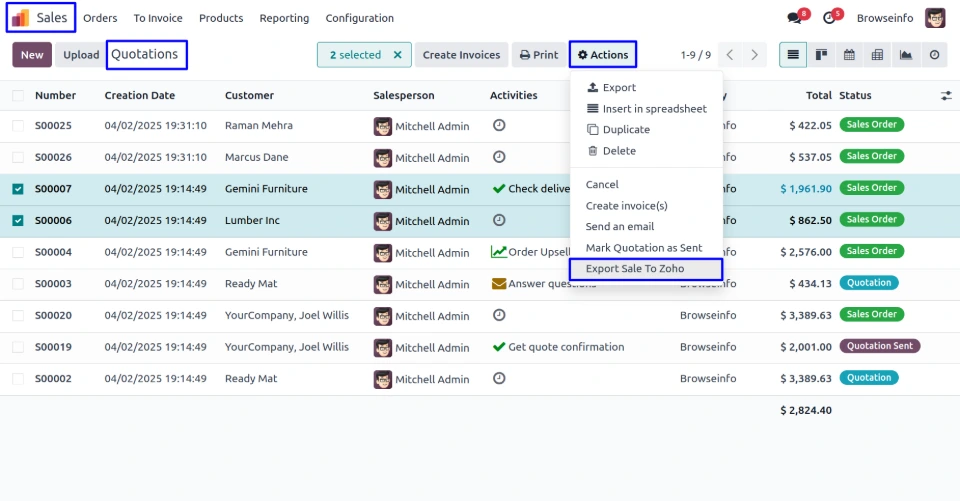Open the Pivot table view
This screenshot has width=960, height=501.
click(878, 55)
